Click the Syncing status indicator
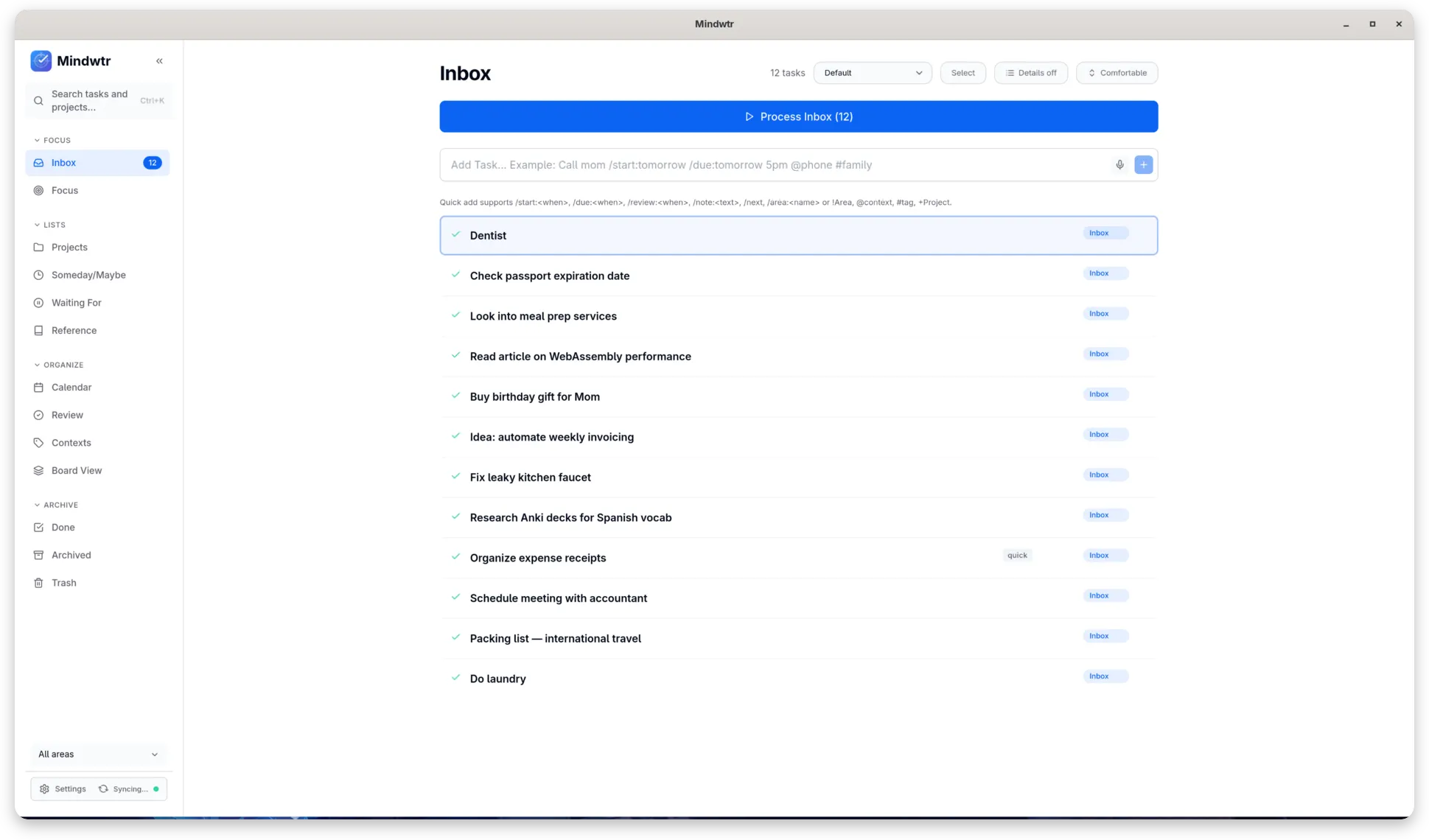 click(128, 789)
